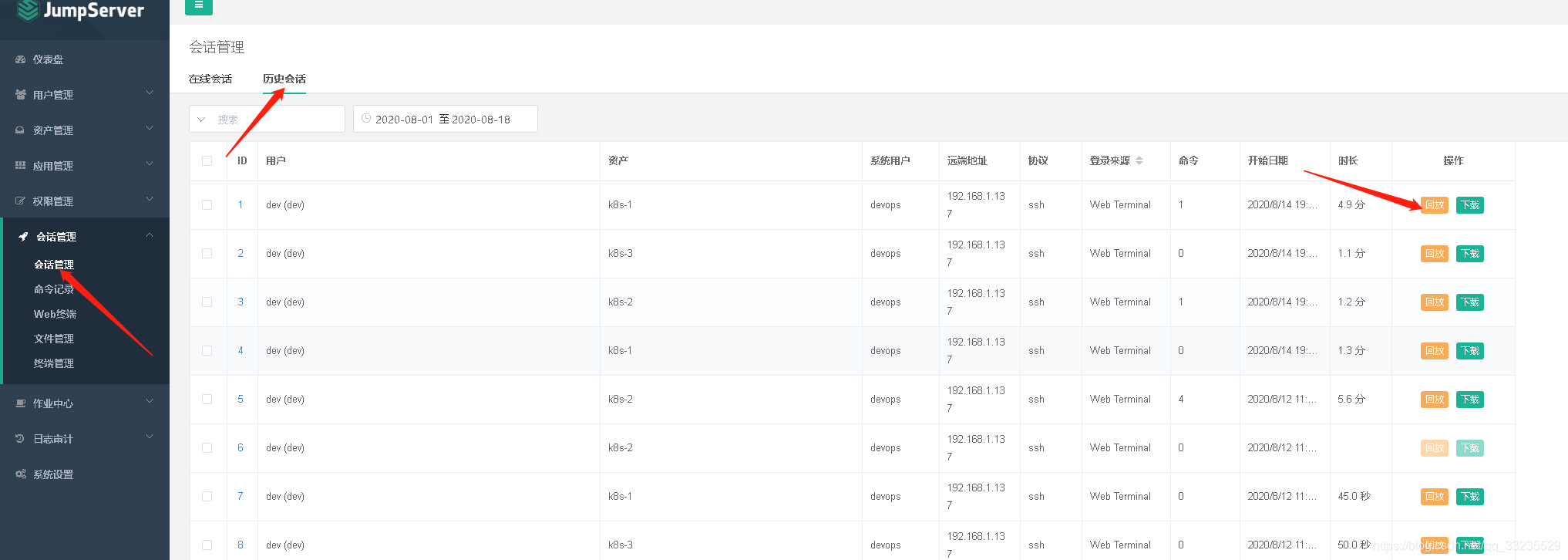Check the row with ID 7
This screenshot has width=1568, height=560.
point(207,497)
